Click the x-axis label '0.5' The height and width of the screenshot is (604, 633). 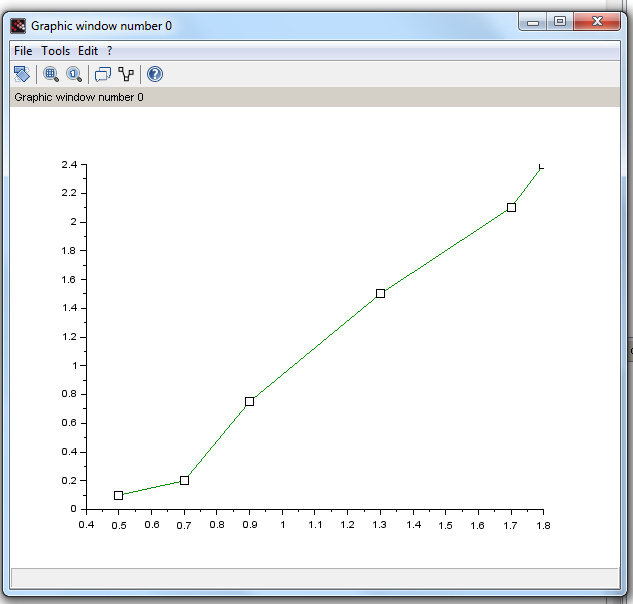tap(119, 525)
